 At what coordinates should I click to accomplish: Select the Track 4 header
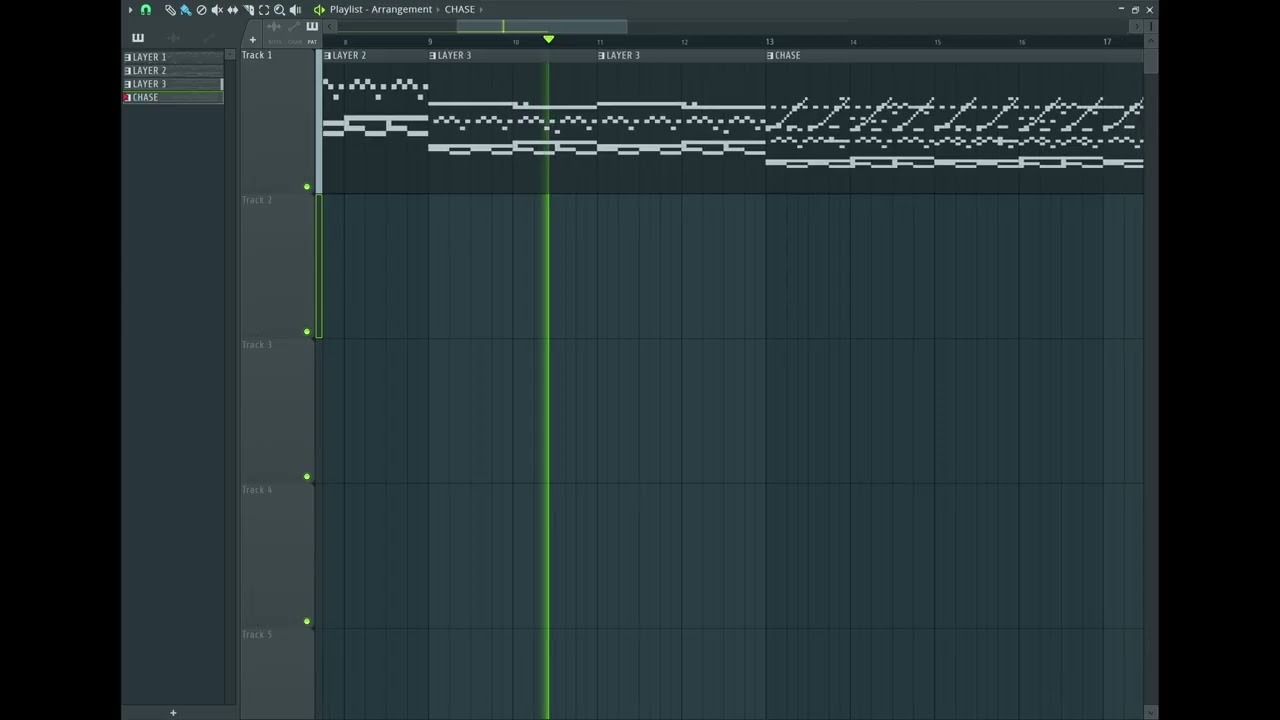pos(277,556)
